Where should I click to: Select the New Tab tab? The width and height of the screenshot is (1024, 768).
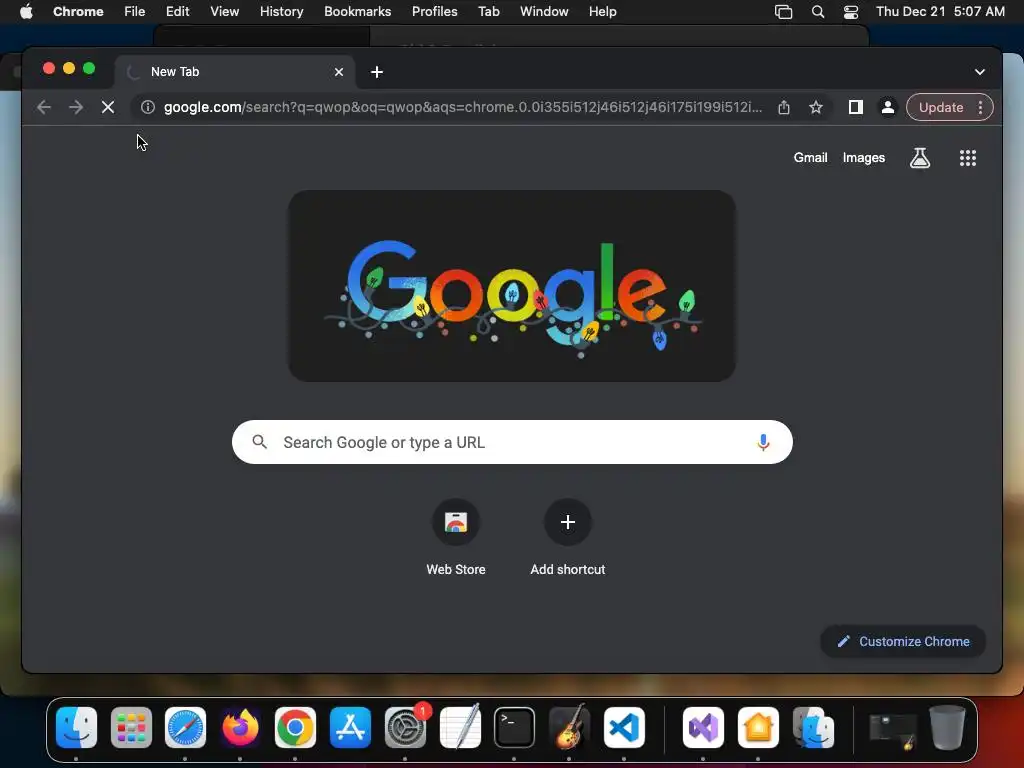pyautogui.click(x=235, y=72)
